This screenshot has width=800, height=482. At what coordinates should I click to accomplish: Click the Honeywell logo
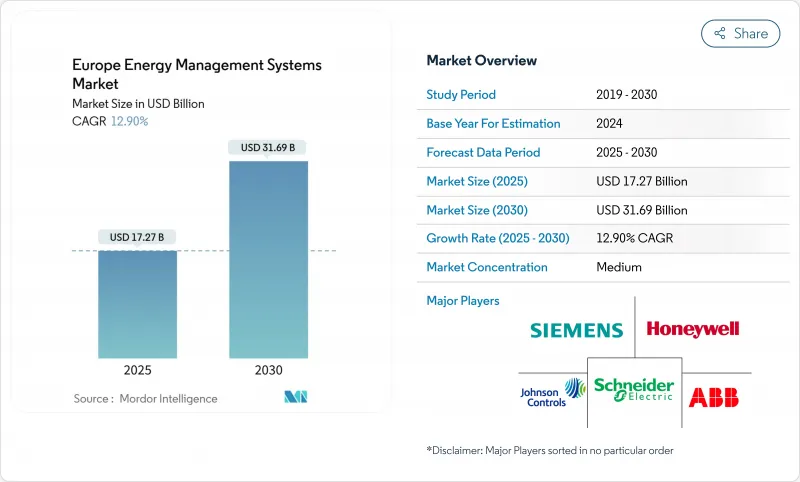693,328
